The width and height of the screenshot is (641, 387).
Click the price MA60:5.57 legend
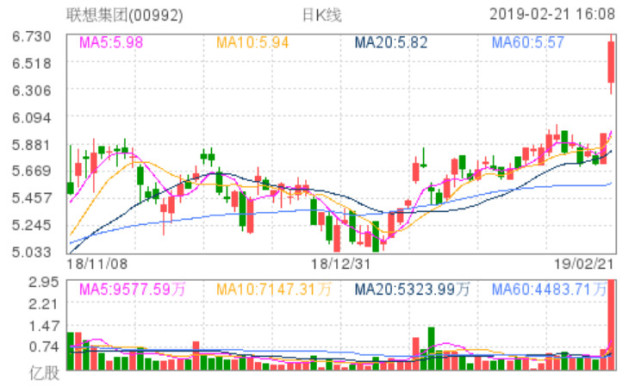click(528, 43)
